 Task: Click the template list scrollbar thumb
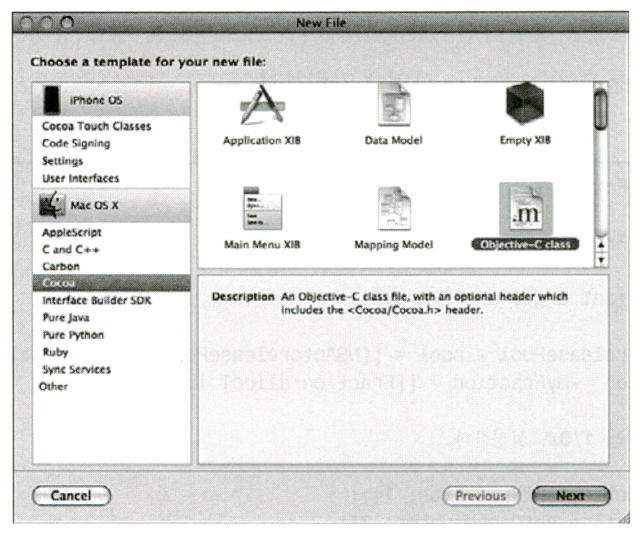click(601, 110)
